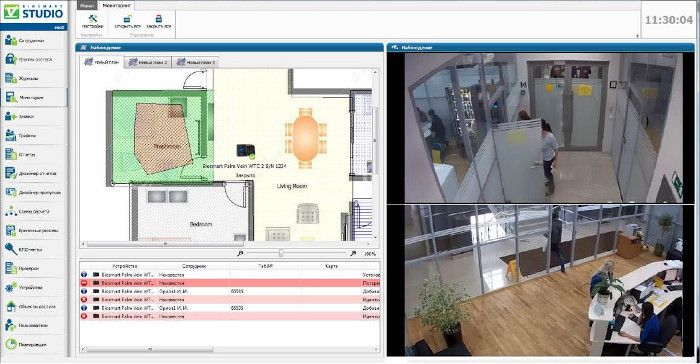Click the Устройство column header
700x364 pixels.
pos(125,266)
